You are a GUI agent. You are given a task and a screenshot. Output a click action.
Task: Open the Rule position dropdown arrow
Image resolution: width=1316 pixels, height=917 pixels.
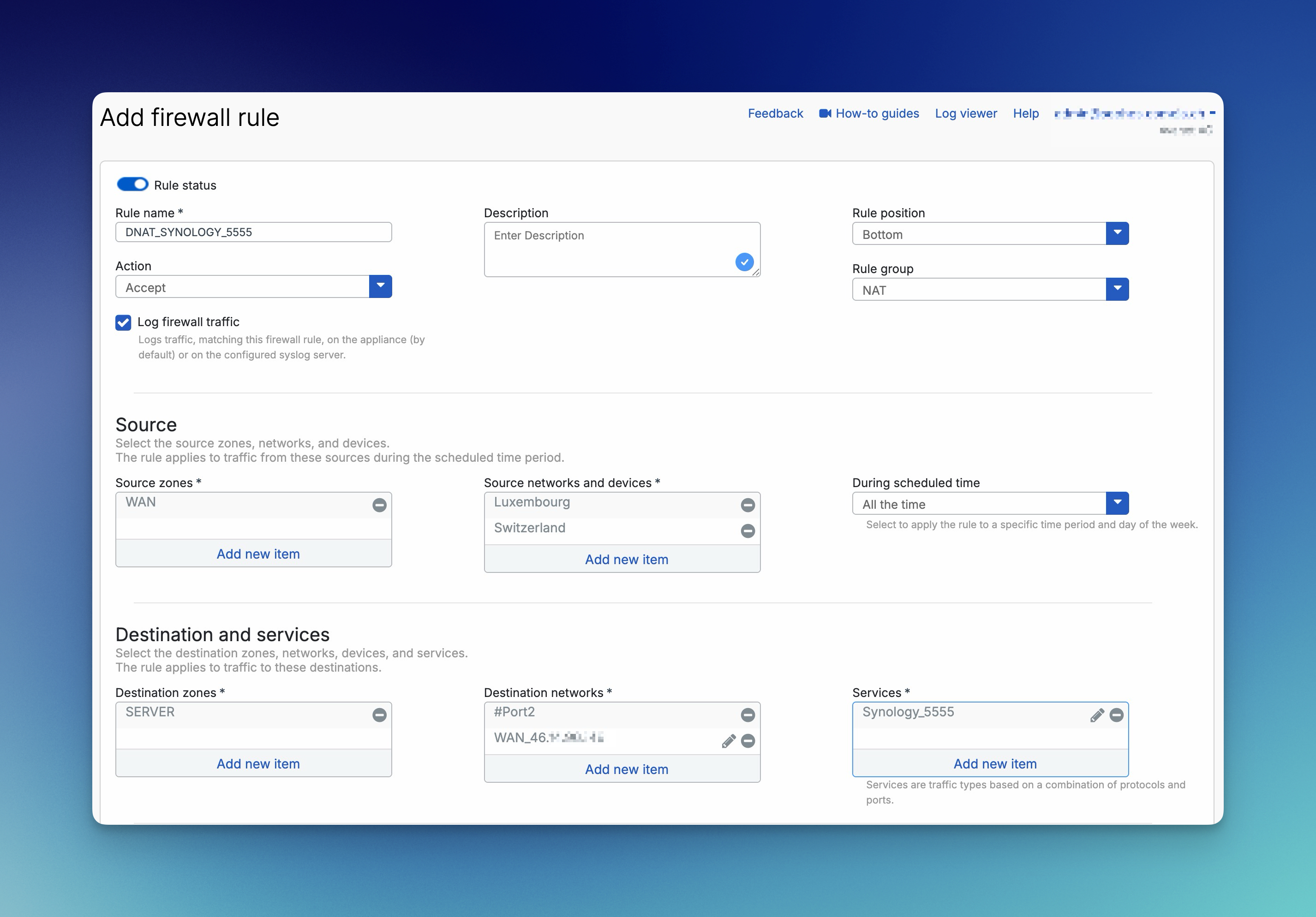(1117, 233)
